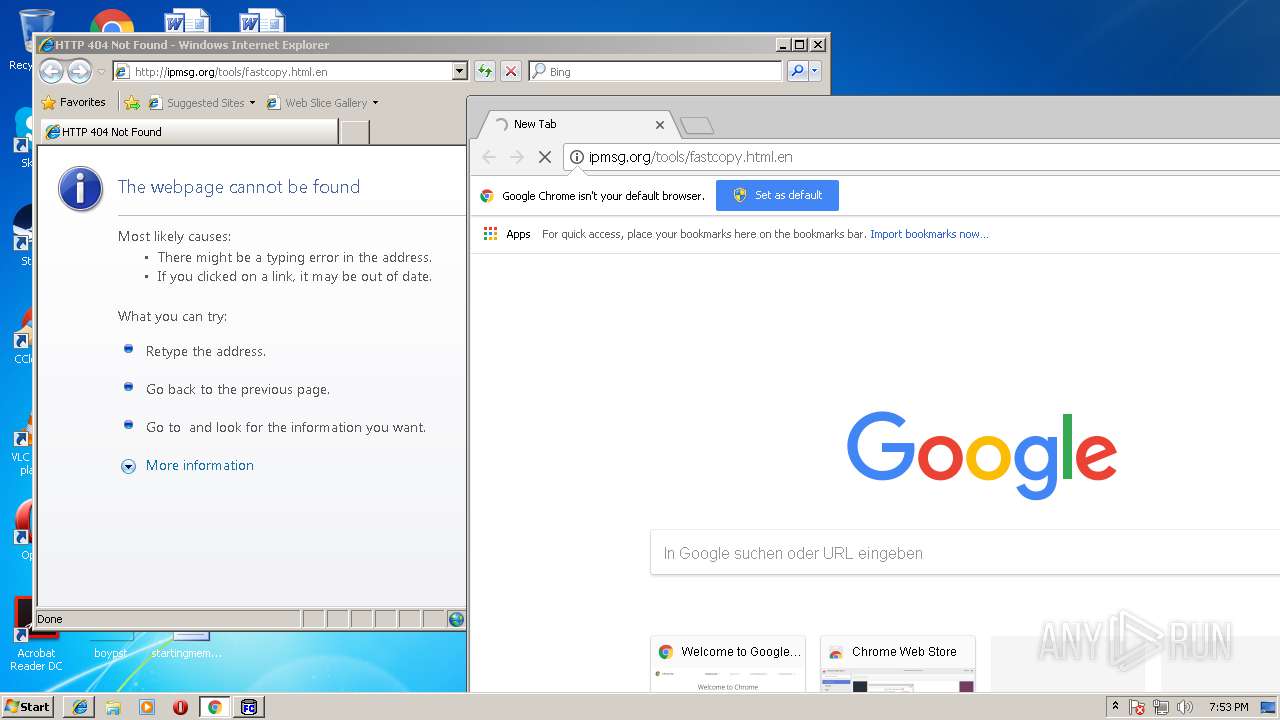Viewport: 1280px width, 720px height.
Task: Expand the More information section
Action: coord(128,466)
